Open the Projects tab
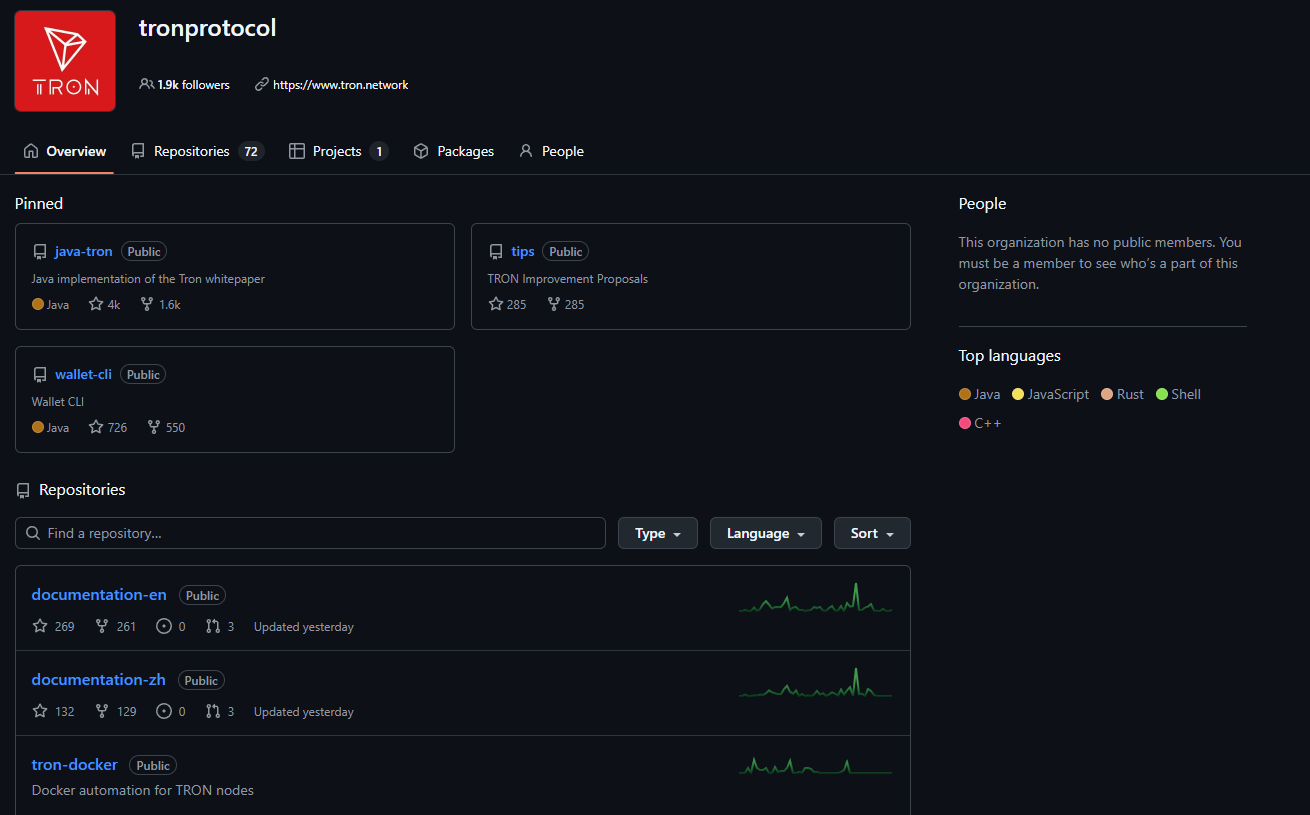Screen dimensions: 1310x815 [x=337, y=151]
